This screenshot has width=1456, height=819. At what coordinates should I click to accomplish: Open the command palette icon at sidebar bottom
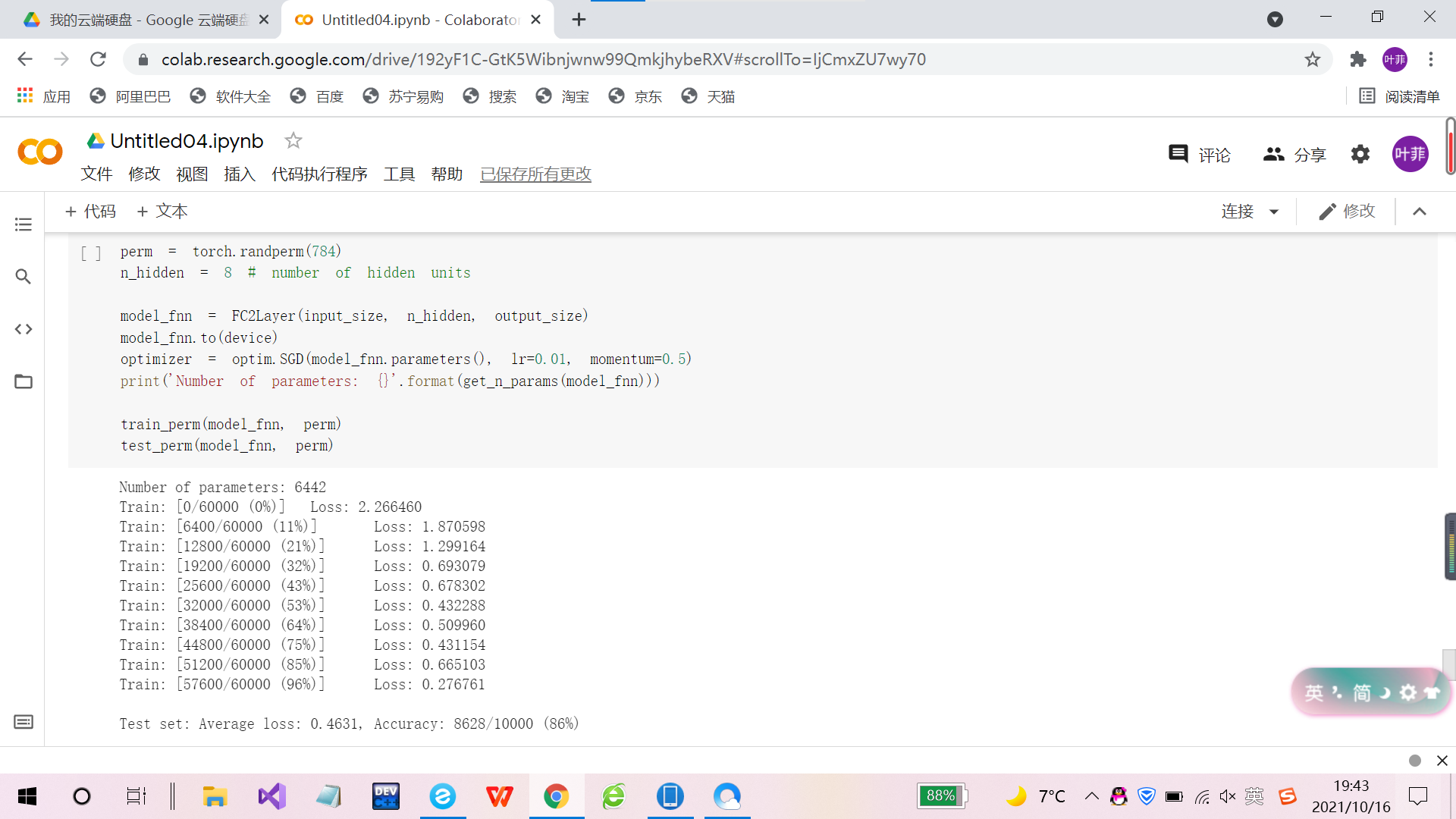click(24, 722)
